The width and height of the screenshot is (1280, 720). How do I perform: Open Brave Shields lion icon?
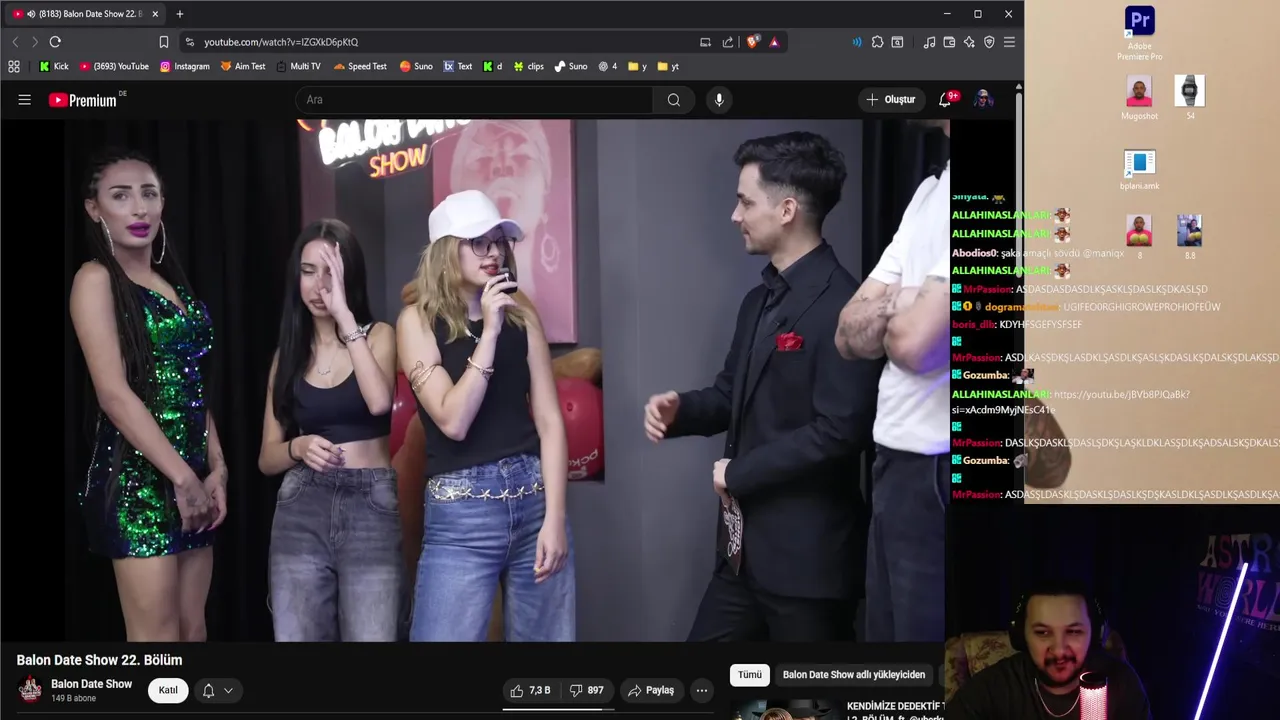(753, 42)
